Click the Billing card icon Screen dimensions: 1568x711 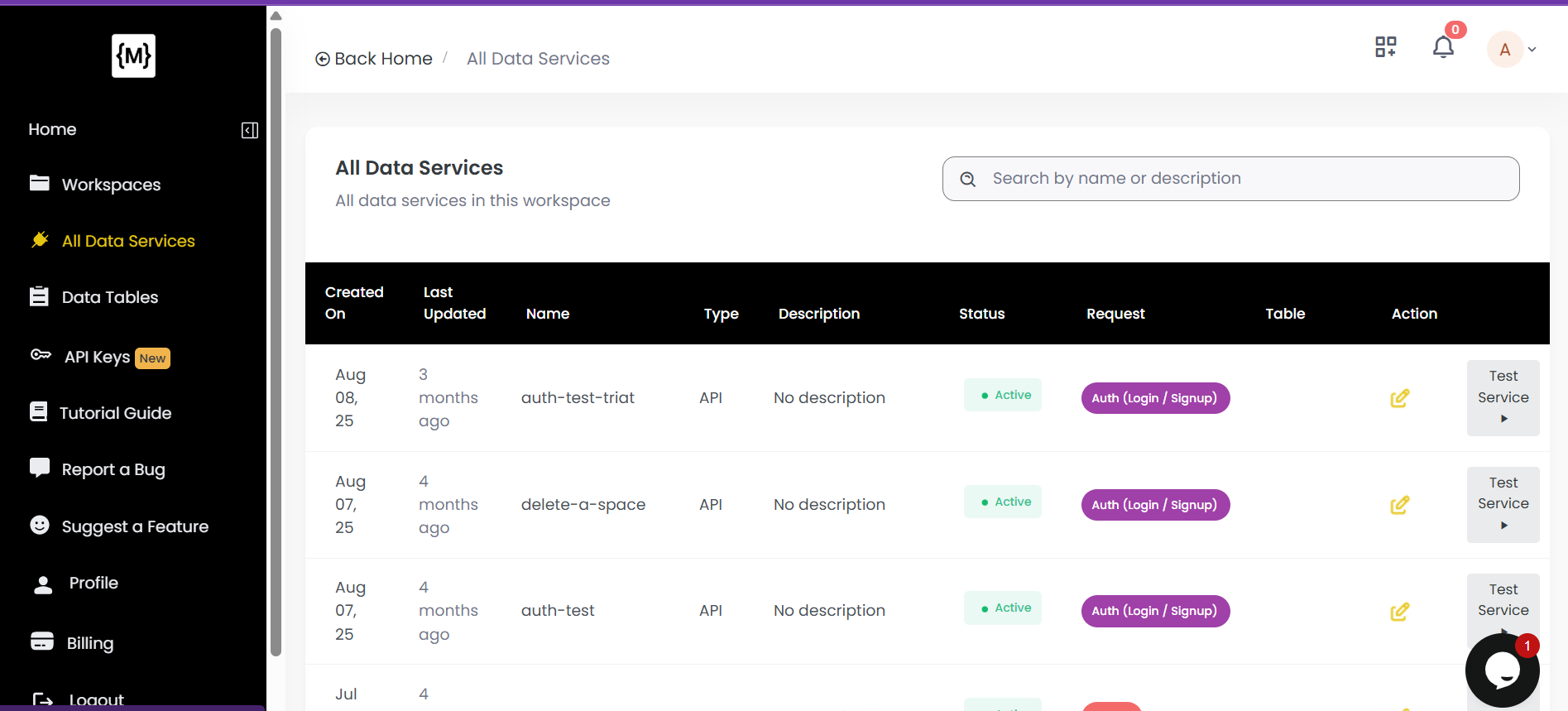pos(42,641)
